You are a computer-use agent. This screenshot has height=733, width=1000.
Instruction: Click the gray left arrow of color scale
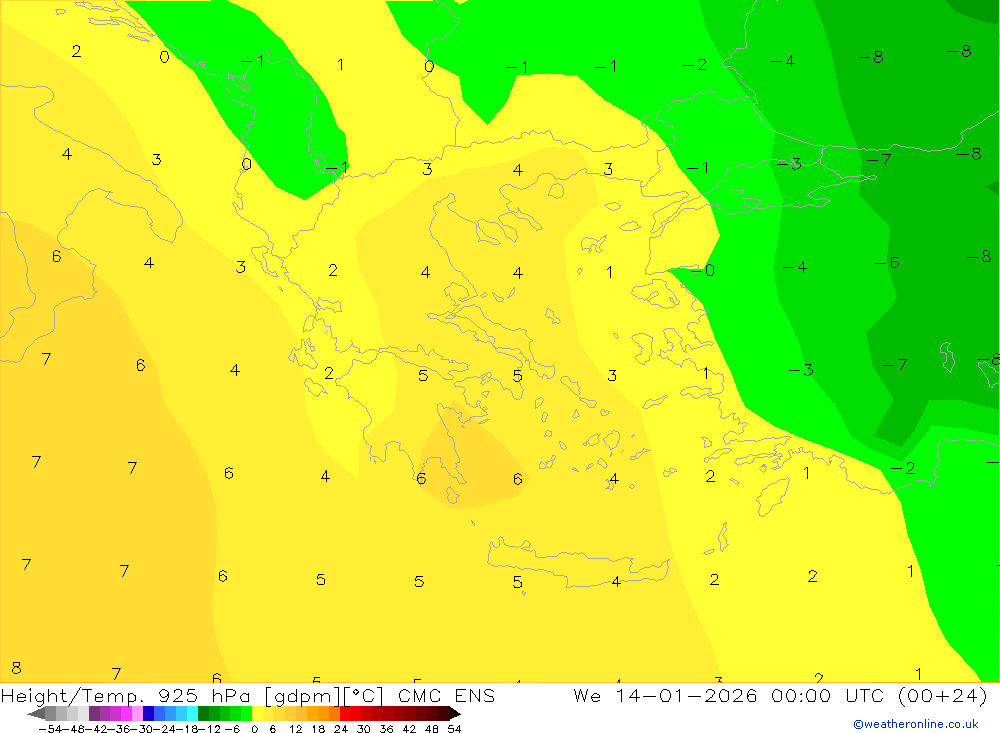36,713
